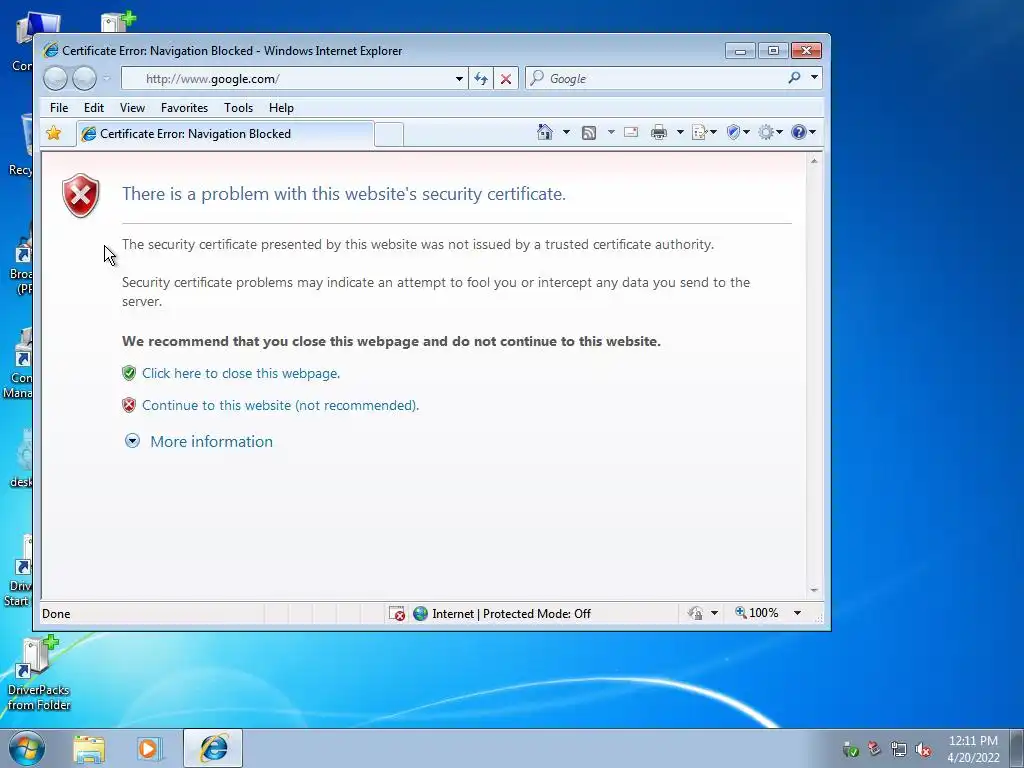Click the Back navigation button

(56, 79)
